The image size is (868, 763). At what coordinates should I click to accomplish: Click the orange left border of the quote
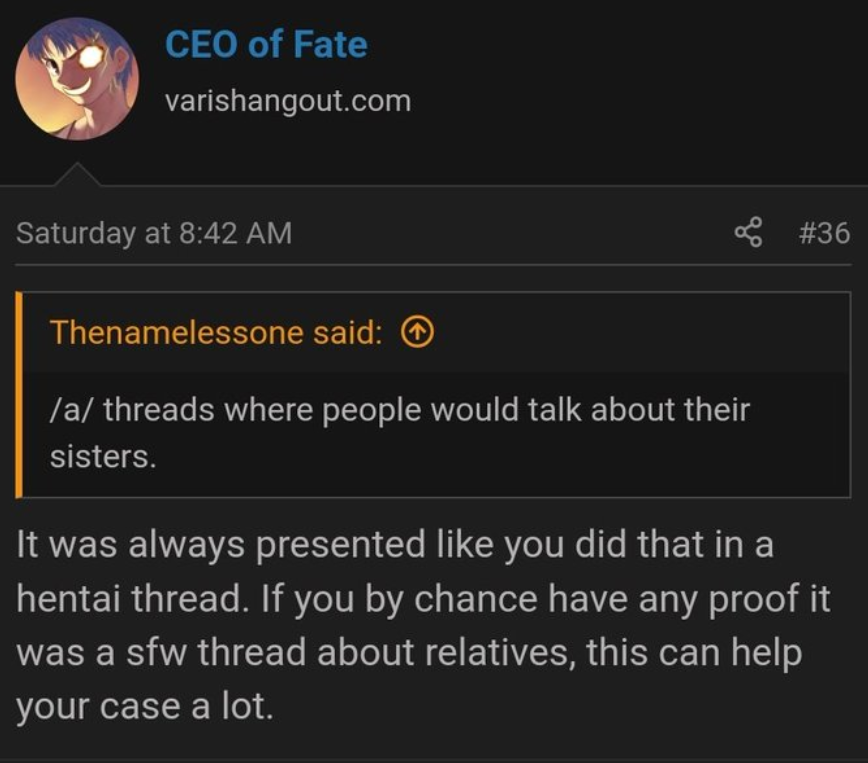(x=19, y=394)
